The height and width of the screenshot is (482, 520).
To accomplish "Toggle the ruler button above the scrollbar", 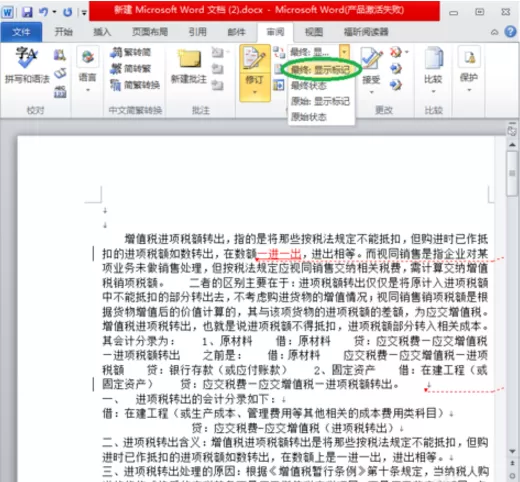I will point(511,130).
